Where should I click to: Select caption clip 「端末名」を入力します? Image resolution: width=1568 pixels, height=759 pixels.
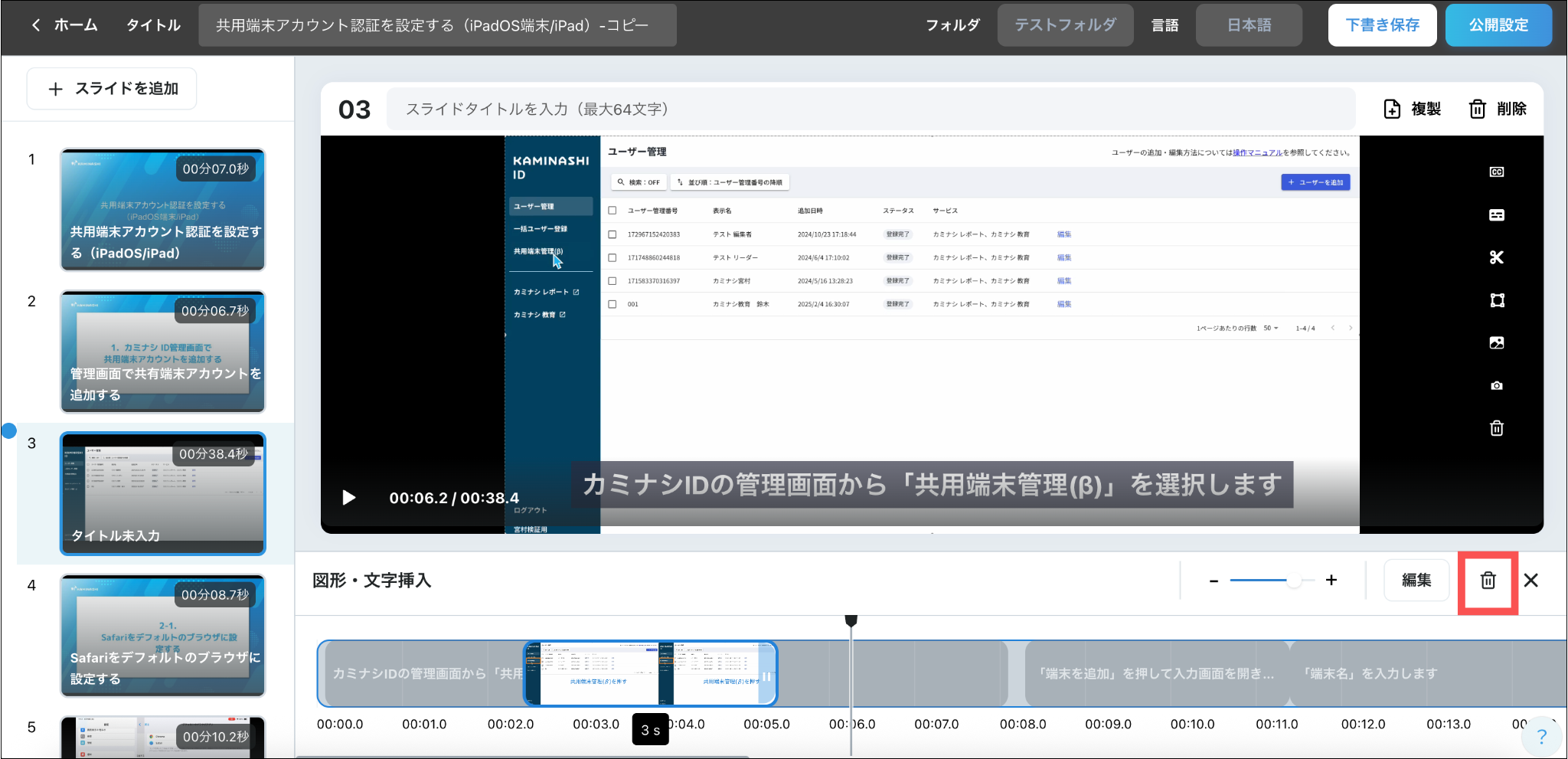[x=1429, y=673]
